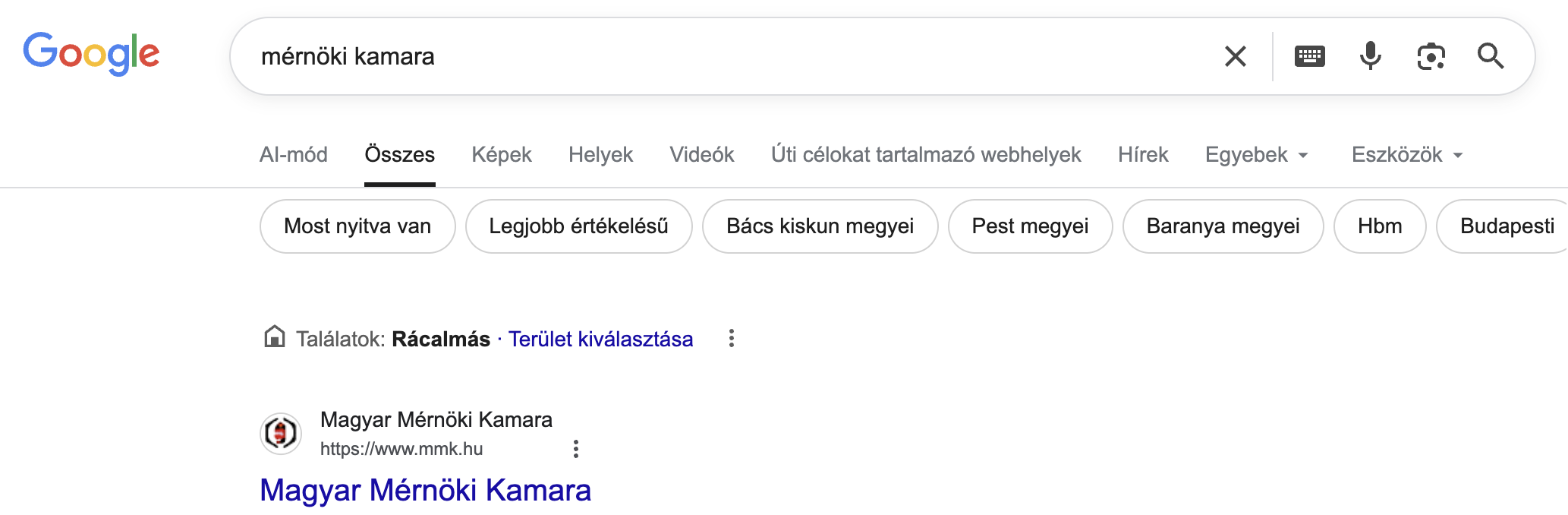Switch to the Hírek tab

pyautogui.click(x=1142, y=155)
